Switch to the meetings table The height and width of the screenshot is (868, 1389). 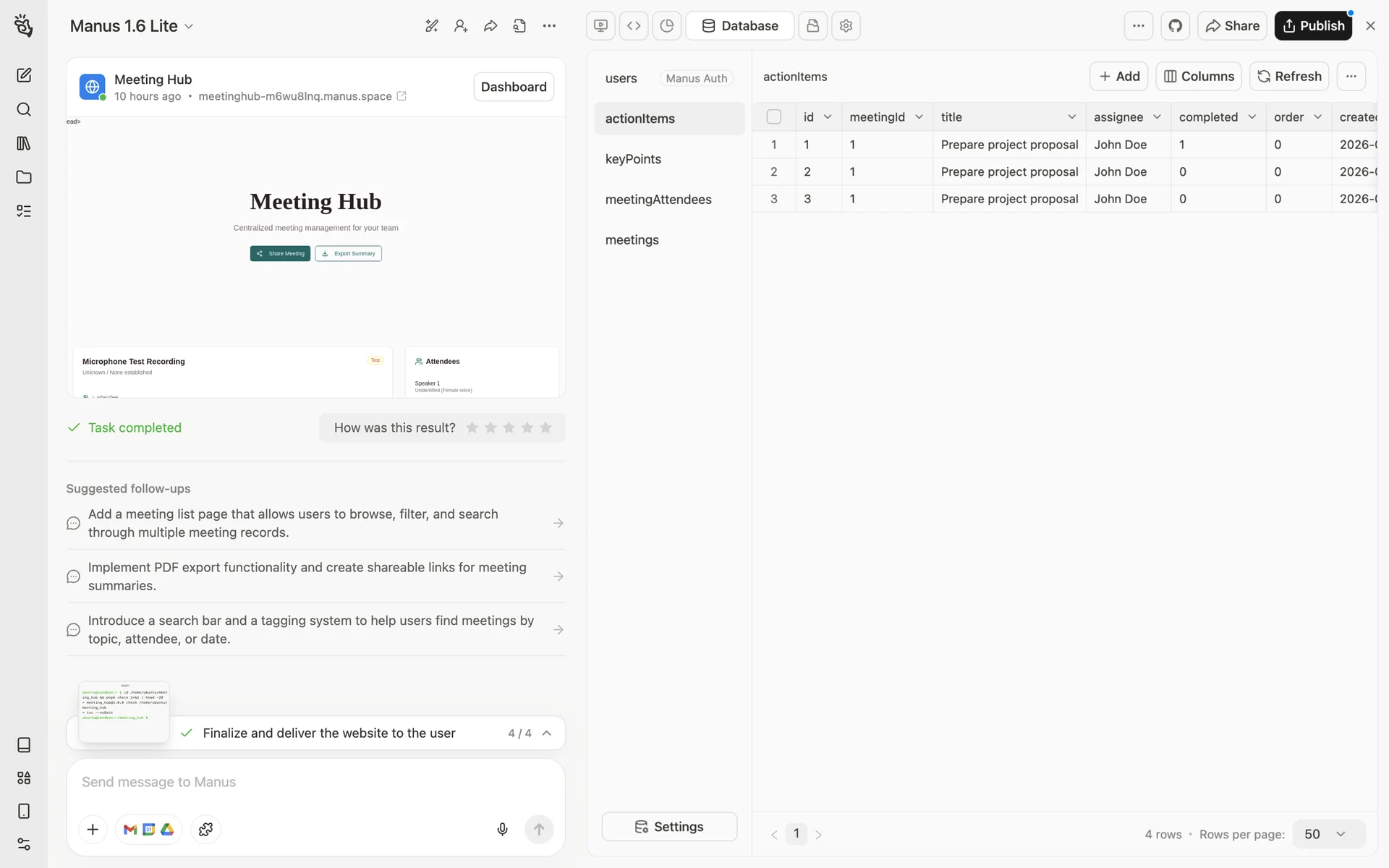click(x=632, y=240)
